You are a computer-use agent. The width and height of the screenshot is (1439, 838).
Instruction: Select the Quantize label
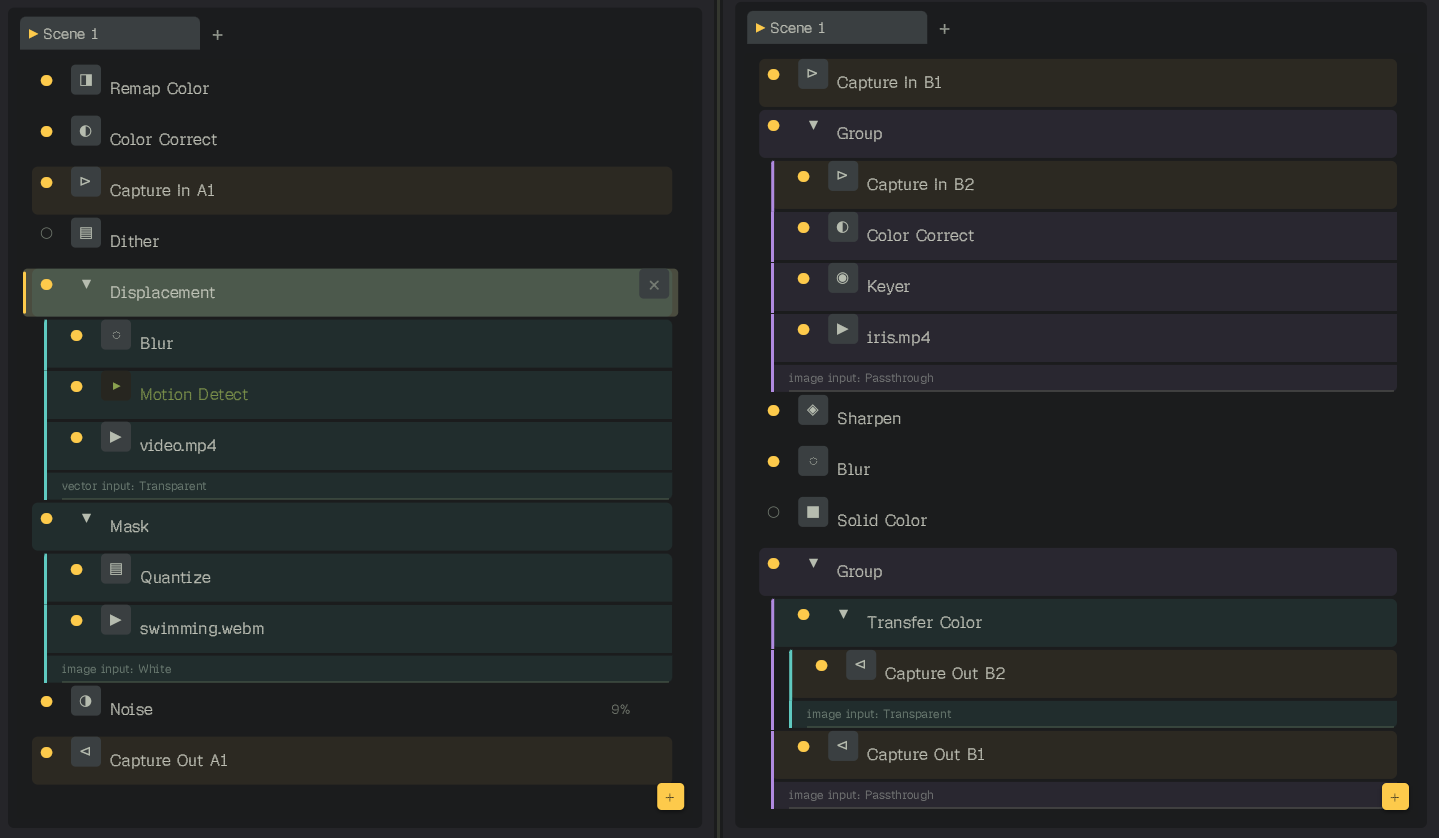tap(175, 577)
